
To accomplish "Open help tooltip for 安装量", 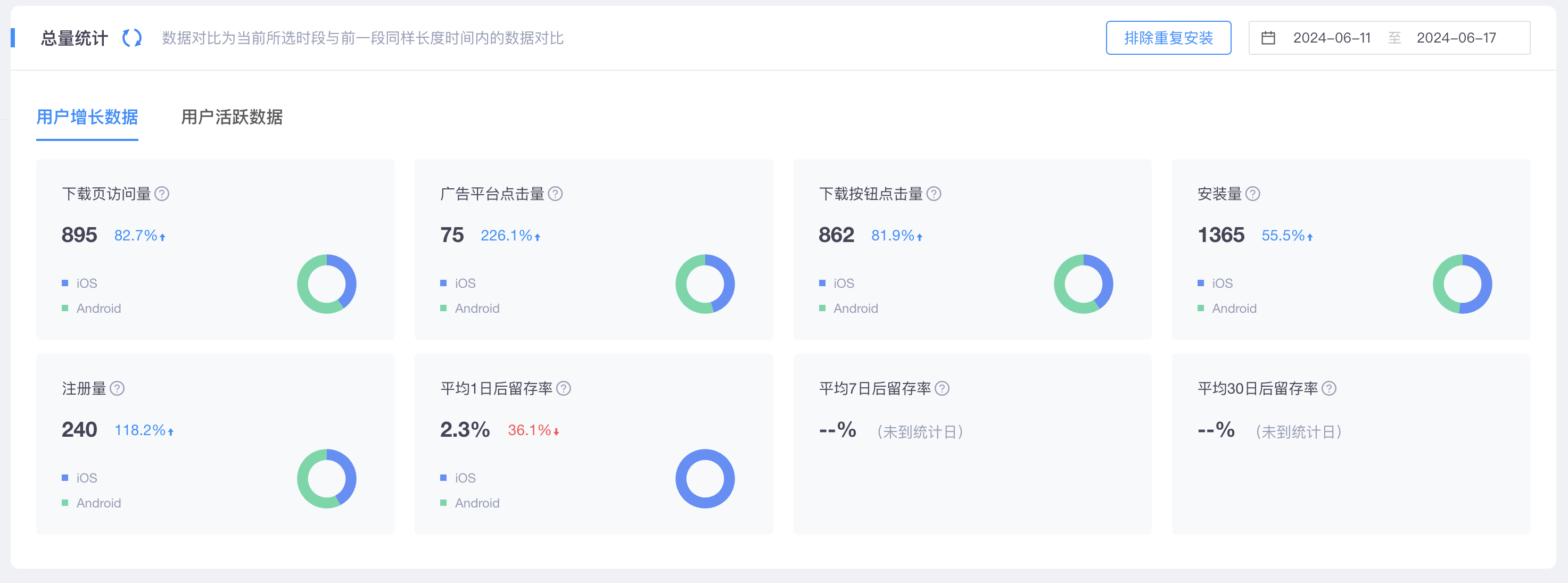I will tap(1253, 194).
